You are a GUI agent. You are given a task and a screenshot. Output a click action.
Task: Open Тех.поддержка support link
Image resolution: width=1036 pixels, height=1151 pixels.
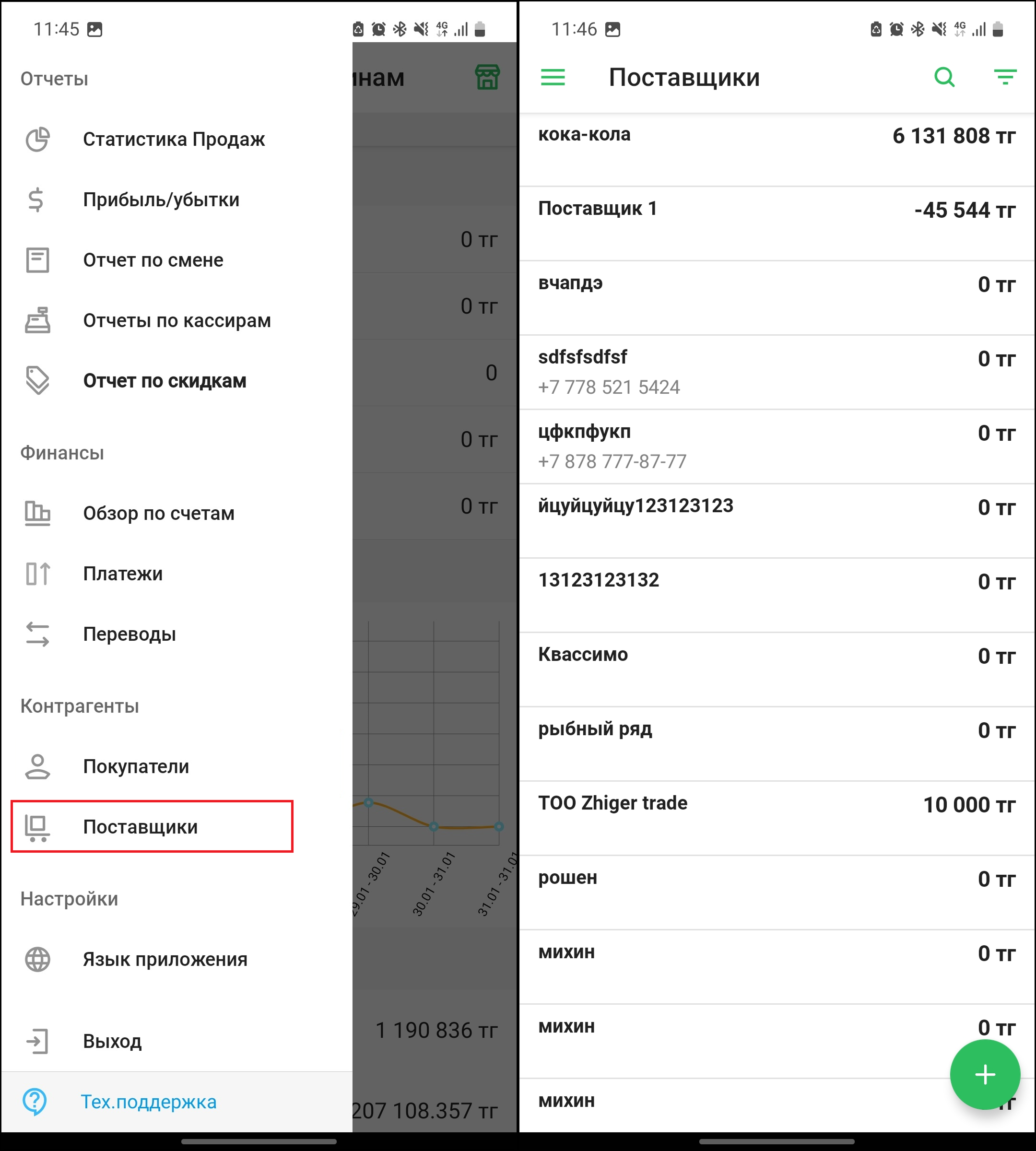click(x=148, y=1102)
